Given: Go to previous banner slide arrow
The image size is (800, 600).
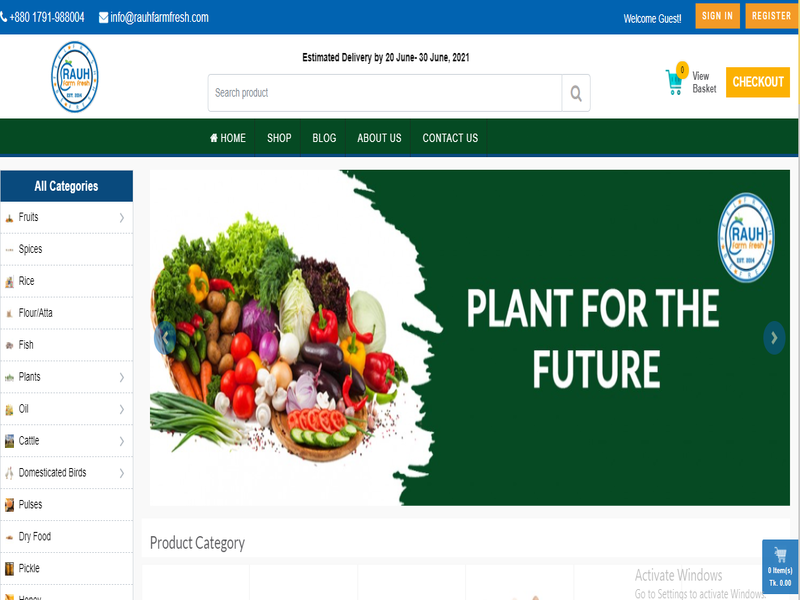Looking at the screenshot, I should coord(164,337).
